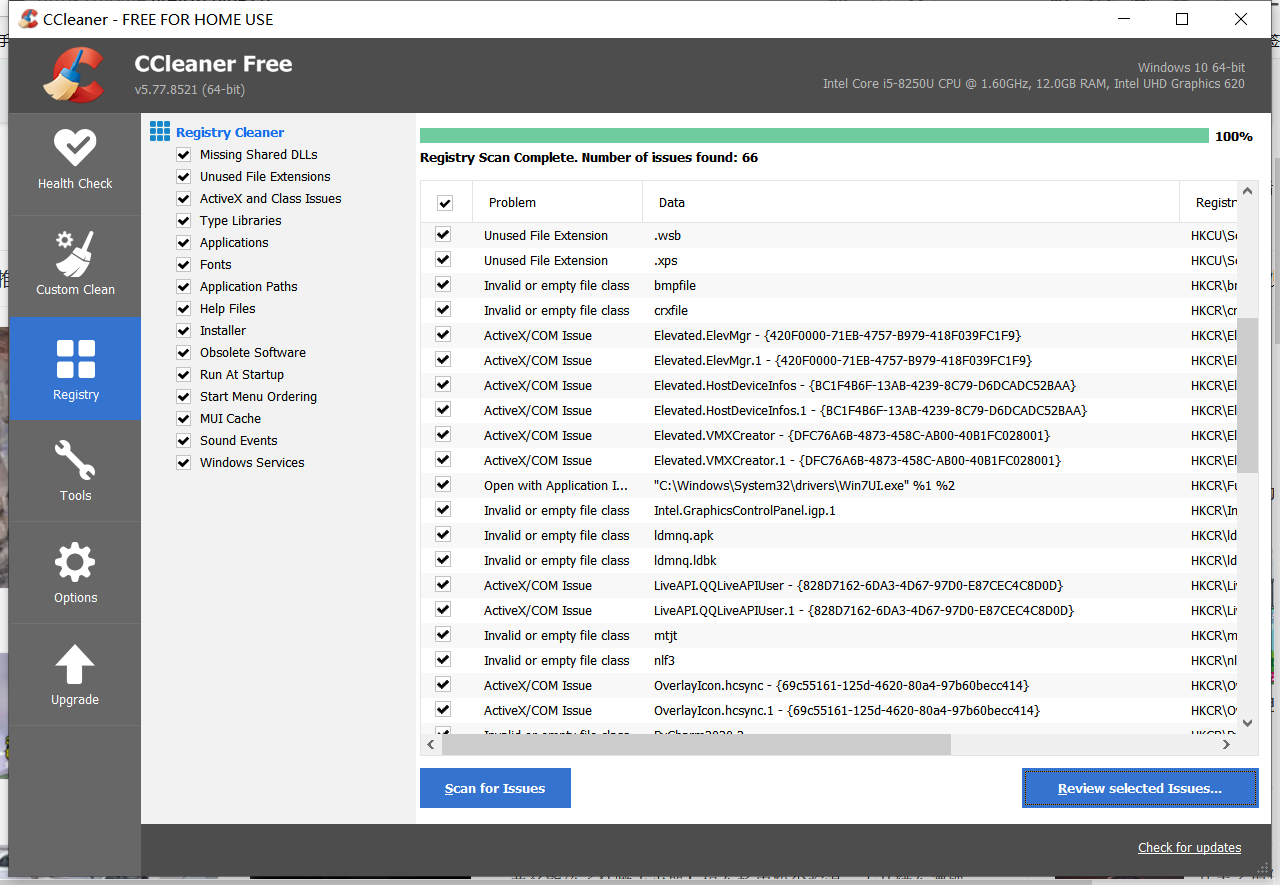Select the LiveAPI.QQLiveAPIUser.1 data entry

tap(864, 610)
